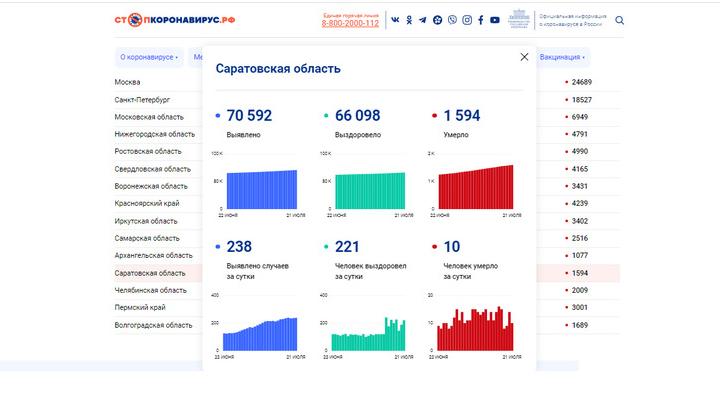The height and width of the screenshot is (405, 720).
Task: Click the green Выздоровело bar chart
Action: (369, 190)
